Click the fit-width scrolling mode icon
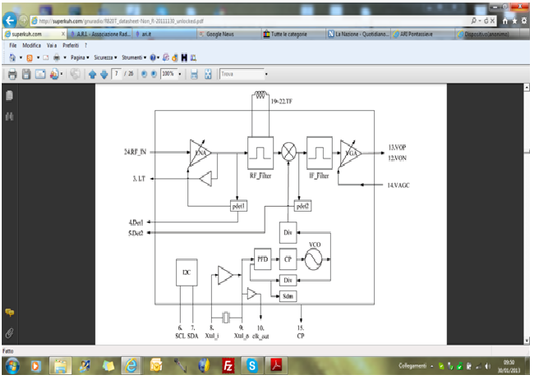 click(x=194, y=74)
